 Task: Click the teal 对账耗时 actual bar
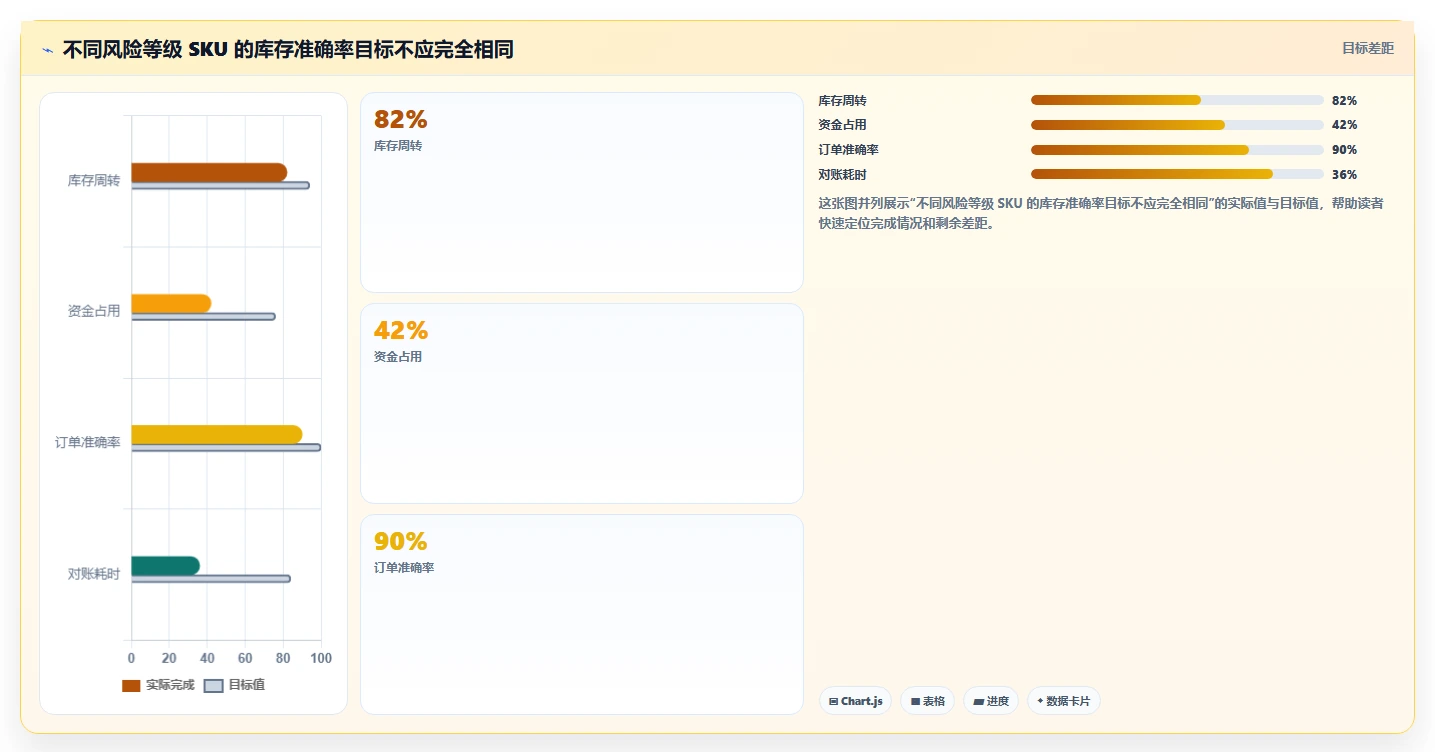(x=165, y=565)
